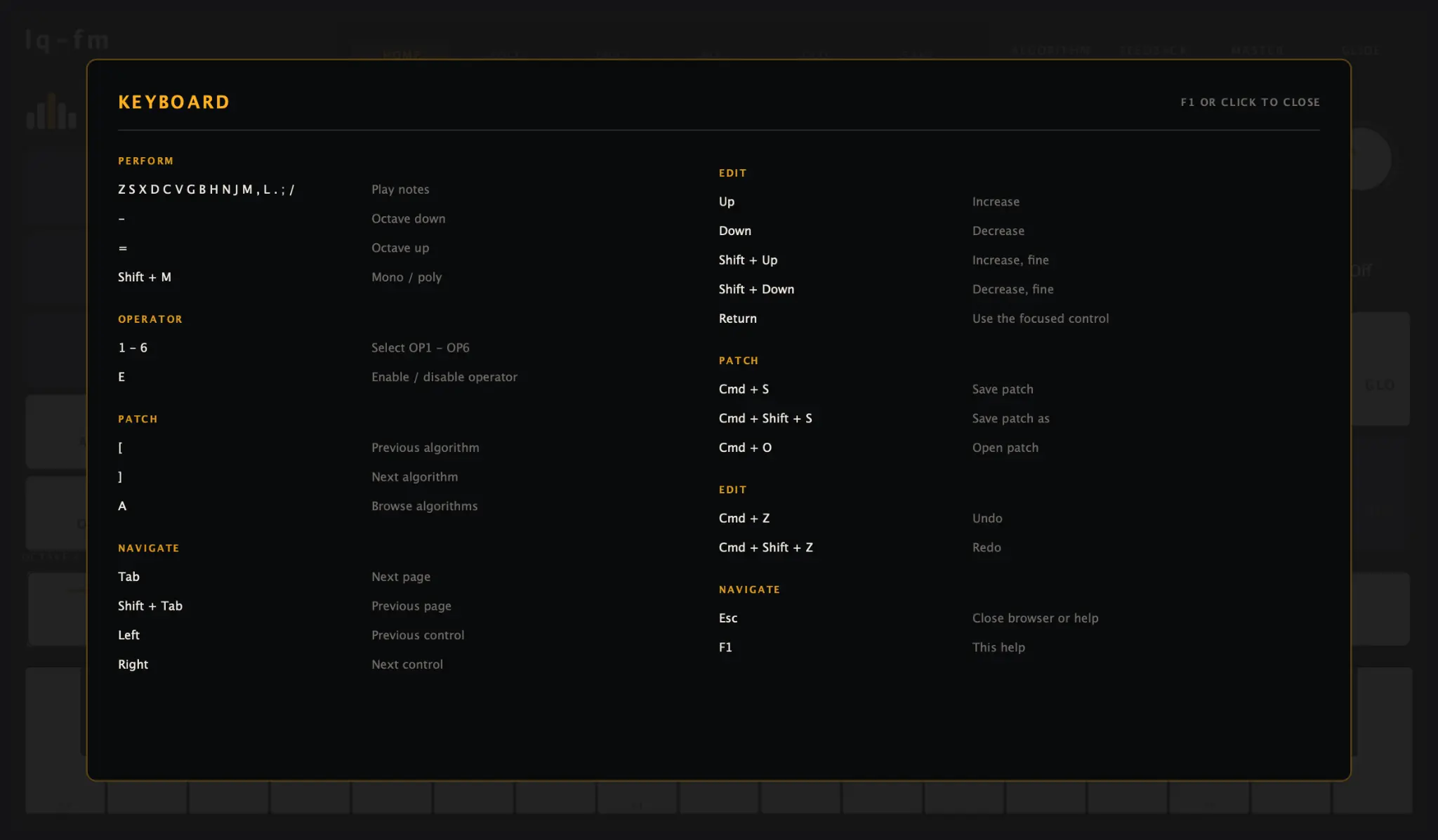The width and height of the screenshot is (1438, 840).
Task: Click the 'Redo' description
Action: point(987,548)
